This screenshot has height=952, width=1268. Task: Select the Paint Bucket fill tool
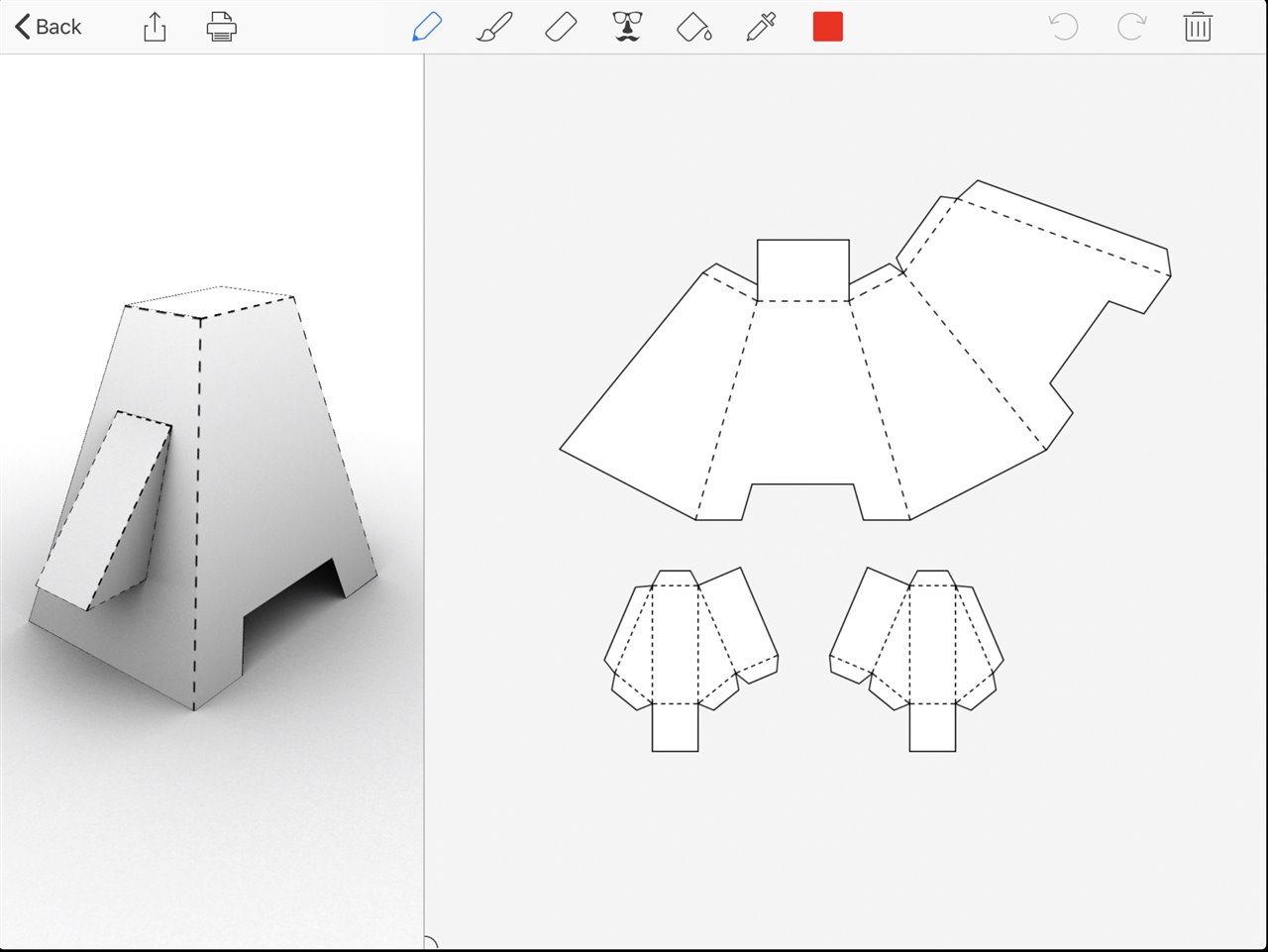tap(693, 27)
